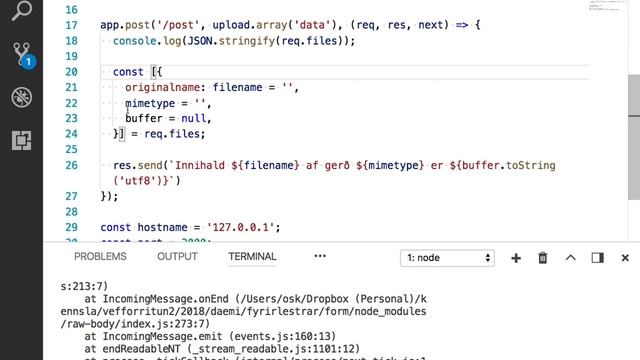Click 'JSON.stringify' in line 18

tap(231, 41)
